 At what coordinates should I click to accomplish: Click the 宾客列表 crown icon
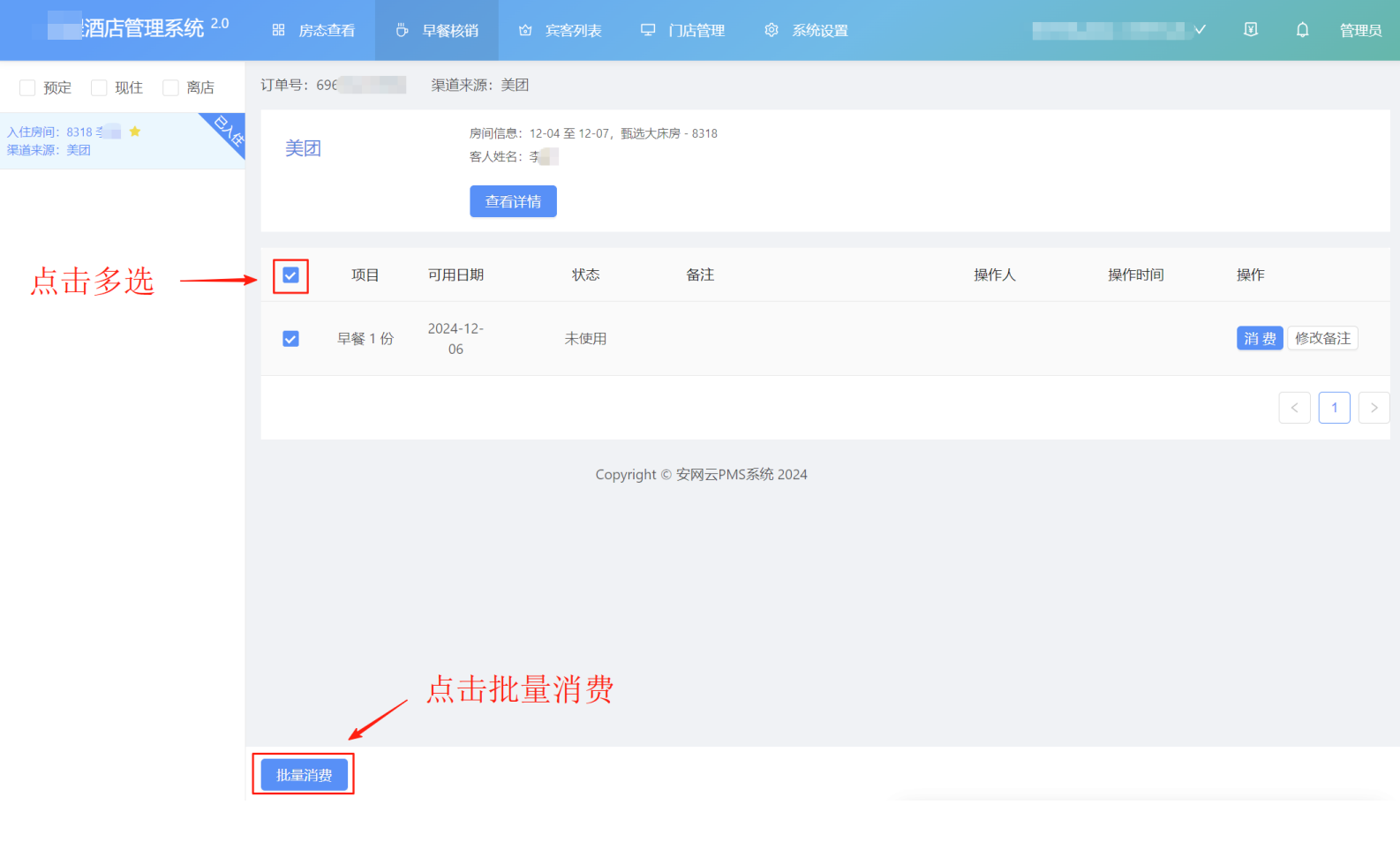(x=525, y=30)
